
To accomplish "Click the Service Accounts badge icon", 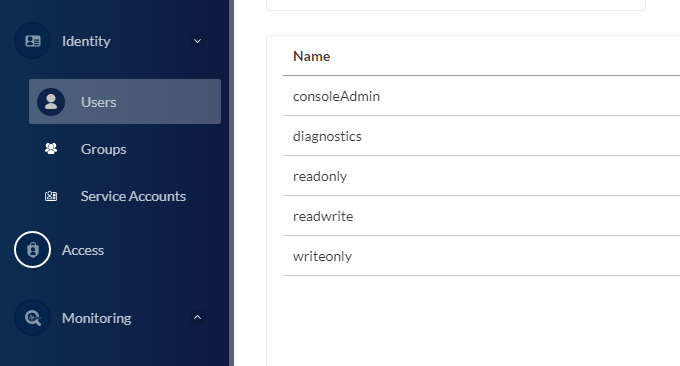I will [x=51, y=196].
